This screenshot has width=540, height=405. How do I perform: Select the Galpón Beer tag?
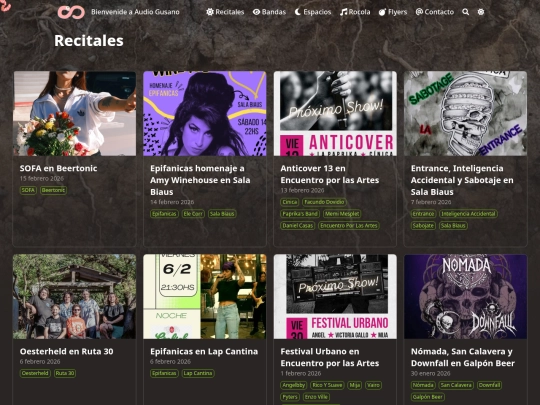click(x=427, y=397)
